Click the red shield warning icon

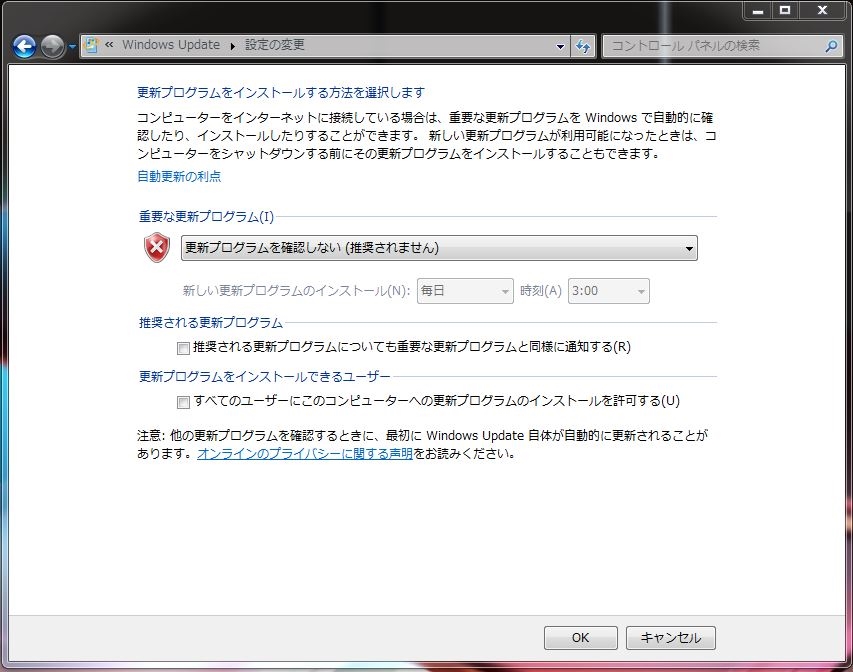tap(157, 248)
